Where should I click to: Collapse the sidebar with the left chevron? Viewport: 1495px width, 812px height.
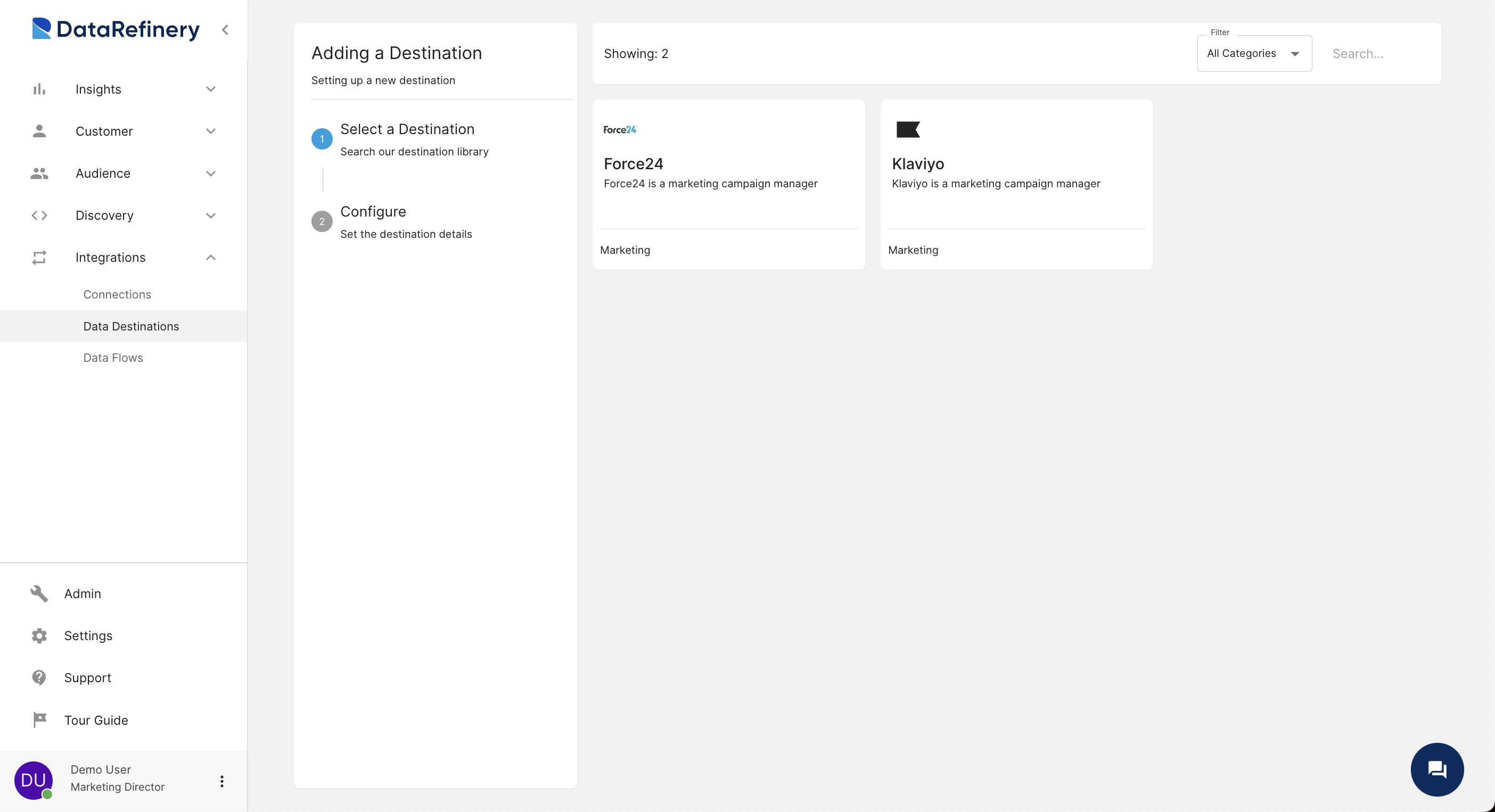click(225, 30)
